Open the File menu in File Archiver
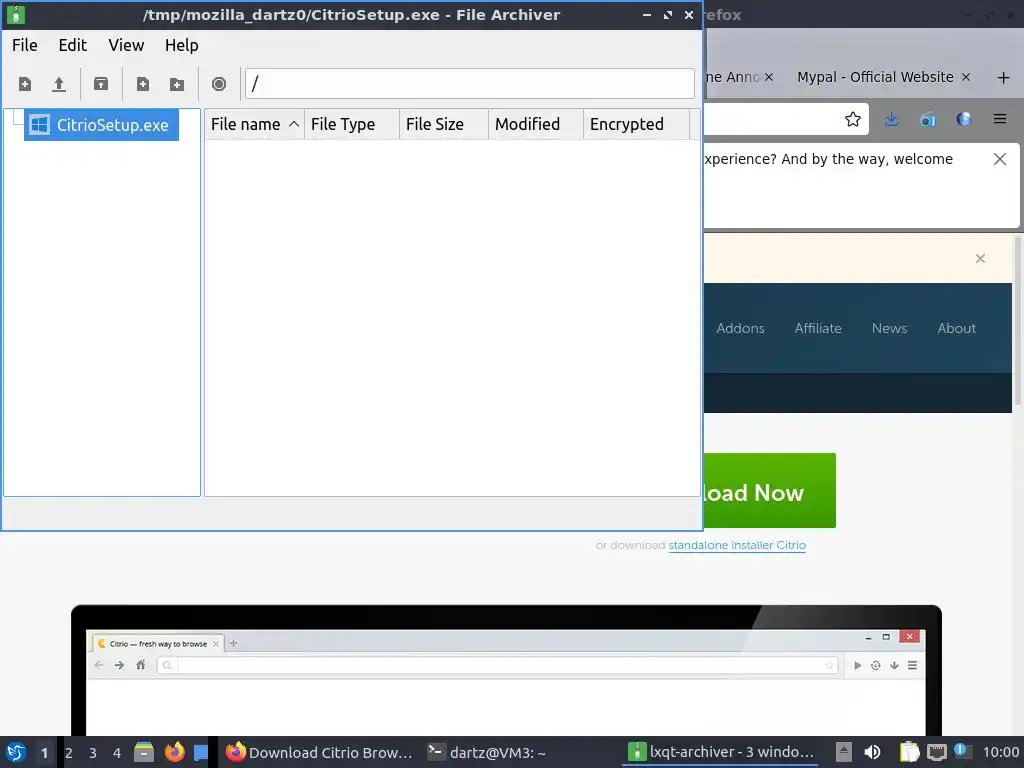The height and width of the screenshot is (768, 1024). click(25, 45)
